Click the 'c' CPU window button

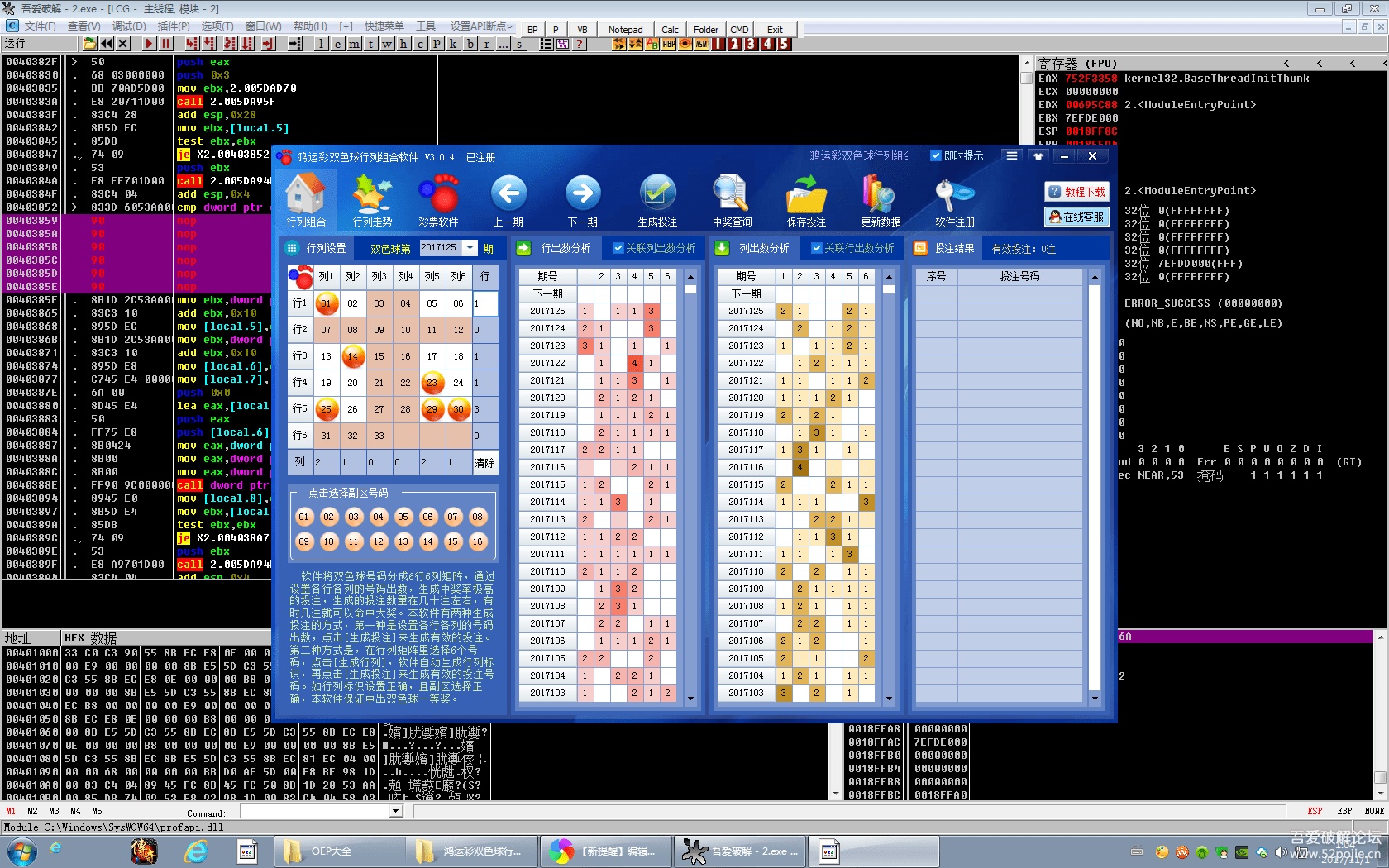(x=420, y=44)
